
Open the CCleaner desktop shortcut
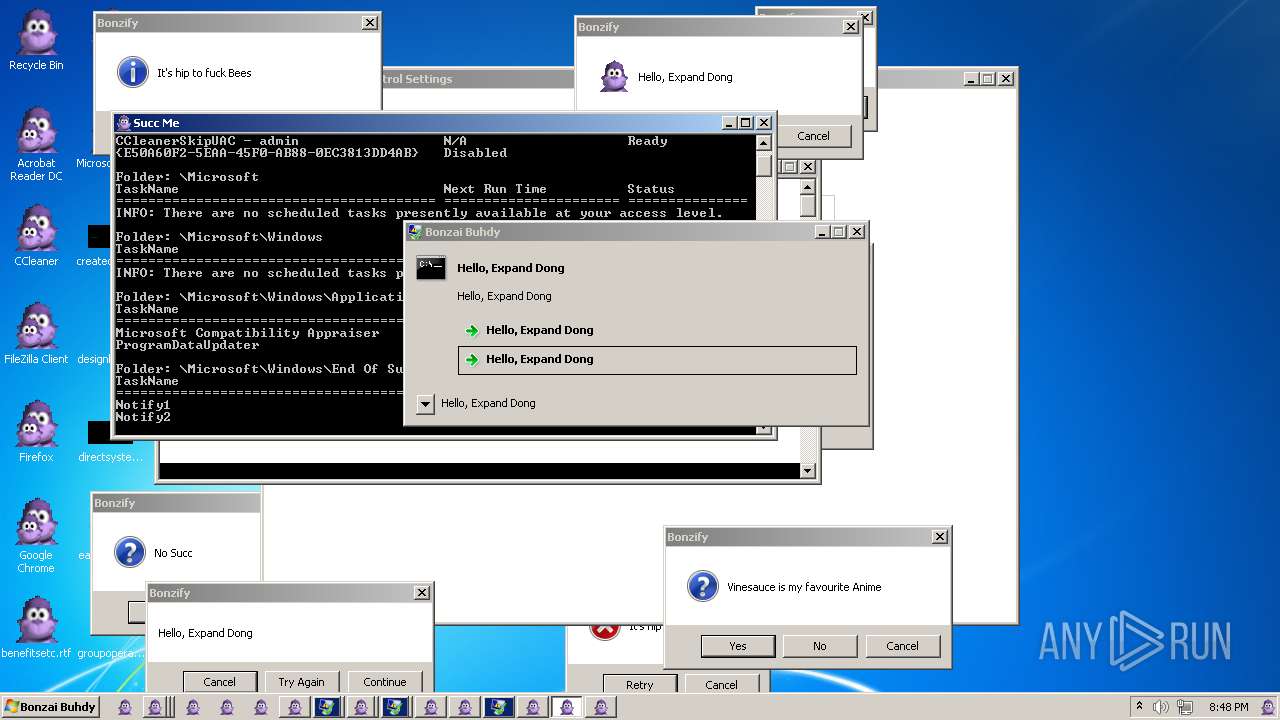36,236
